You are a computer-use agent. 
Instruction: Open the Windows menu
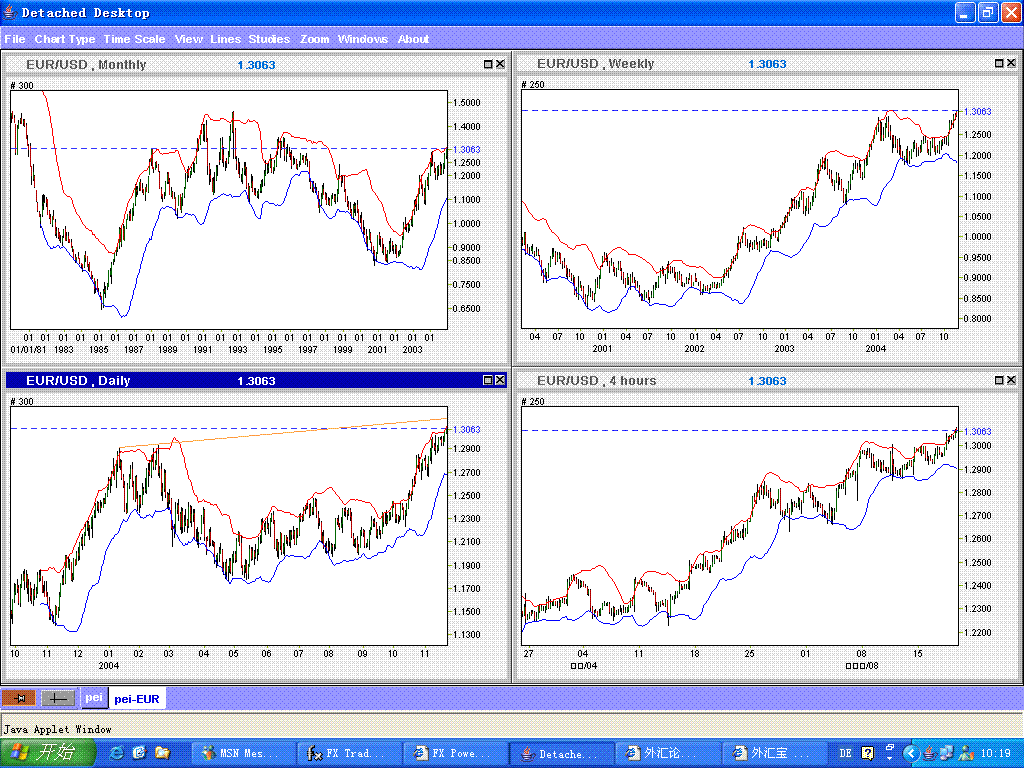click(x=362, y=39)
